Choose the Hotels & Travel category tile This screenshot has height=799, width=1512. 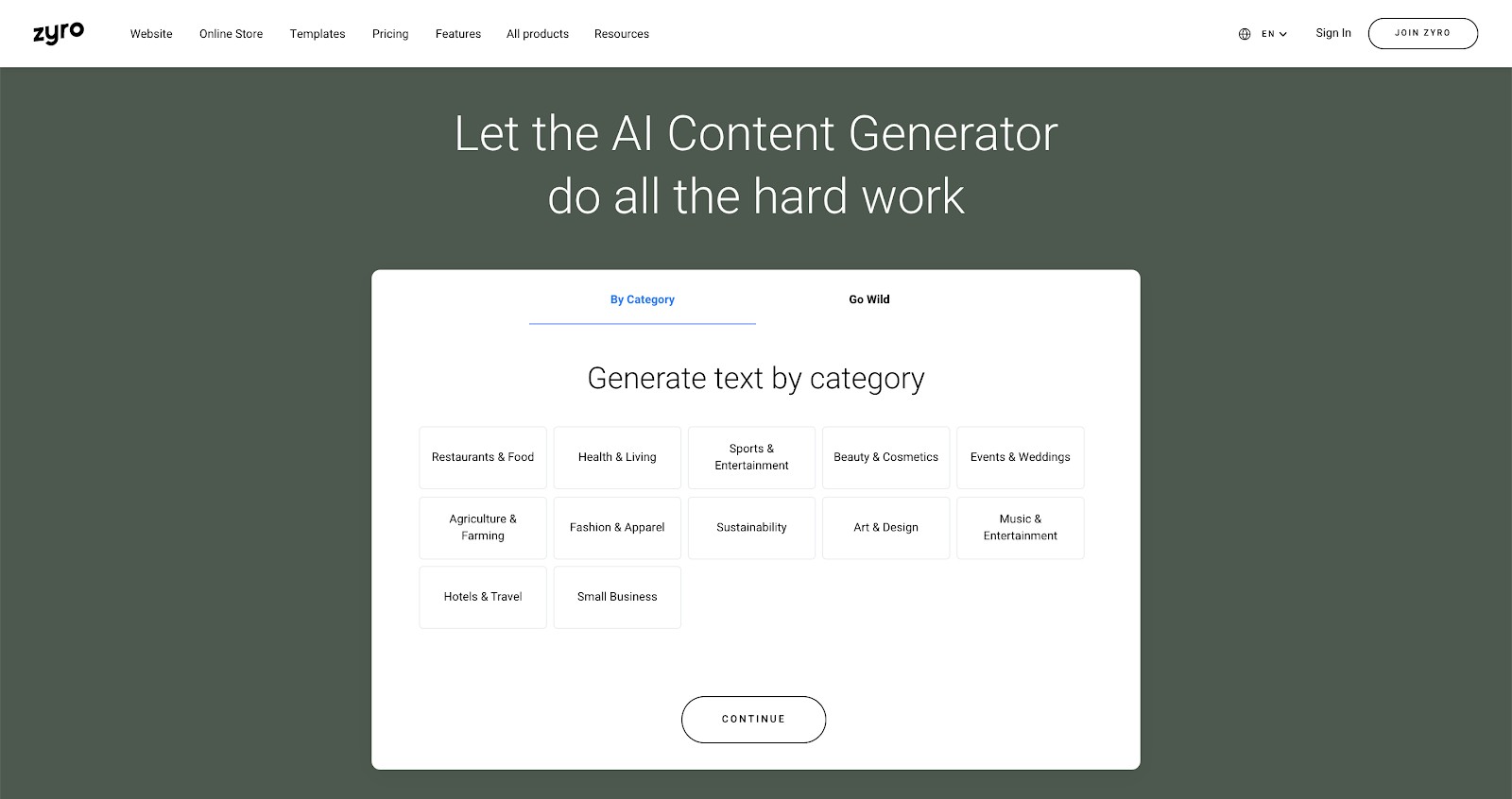[483, 597]
